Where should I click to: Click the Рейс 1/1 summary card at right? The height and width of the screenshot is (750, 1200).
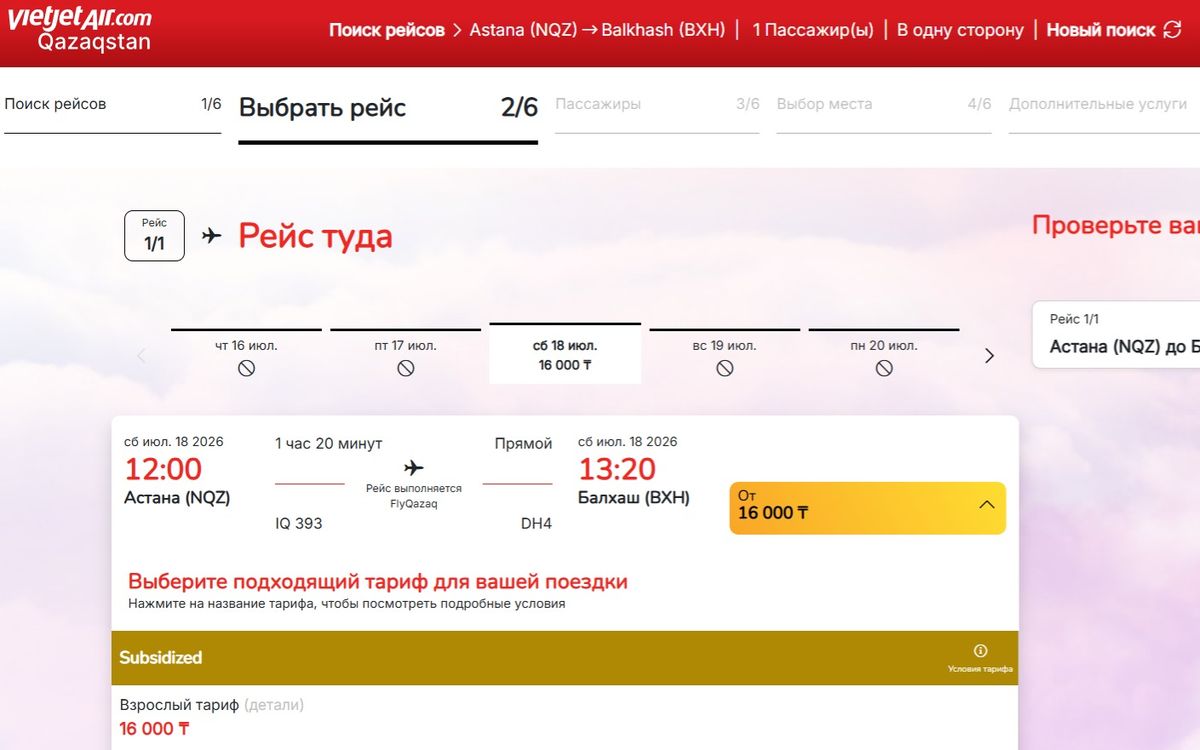tap(1116, 335)
